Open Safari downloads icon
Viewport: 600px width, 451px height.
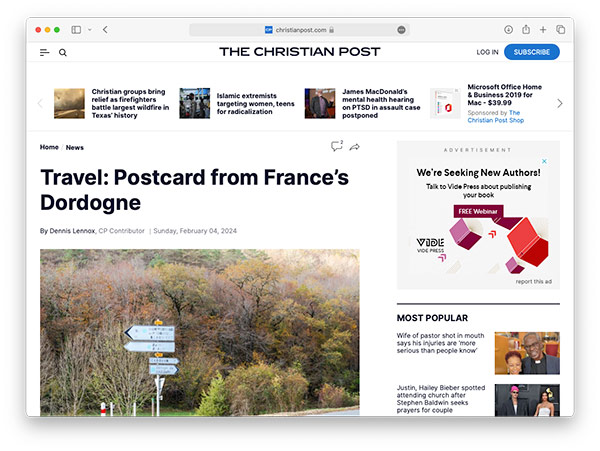[x=508, y=30]
